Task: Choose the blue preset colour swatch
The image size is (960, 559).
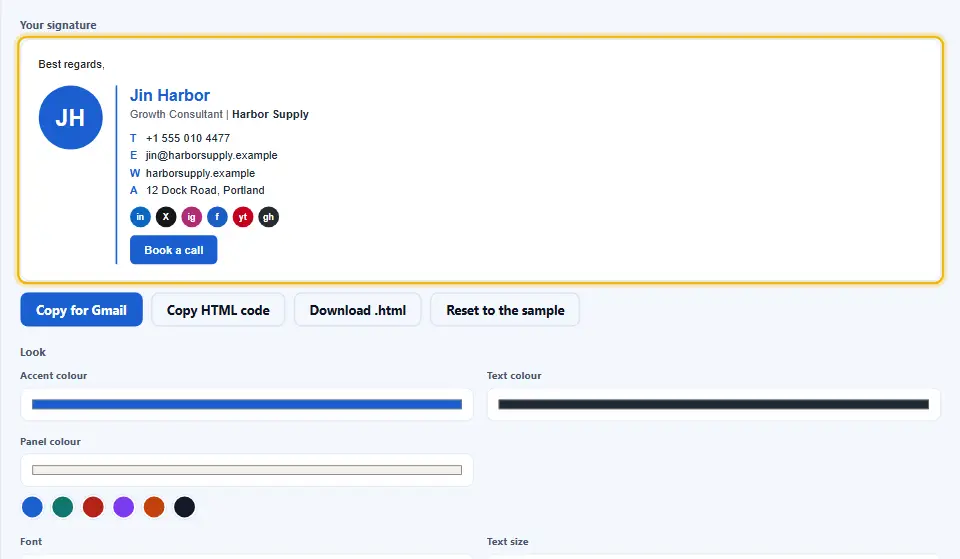Action: (x=32, y=507)
